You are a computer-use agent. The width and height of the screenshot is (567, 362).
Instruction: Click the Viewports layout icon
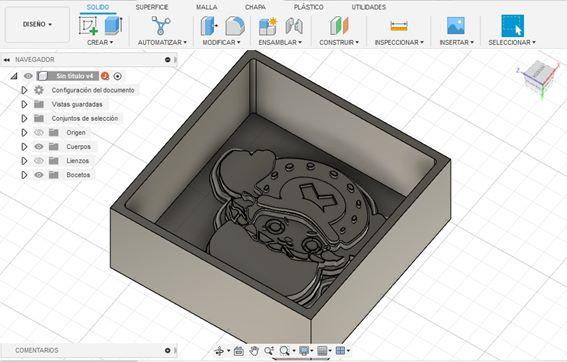click(x=340, y=350)
